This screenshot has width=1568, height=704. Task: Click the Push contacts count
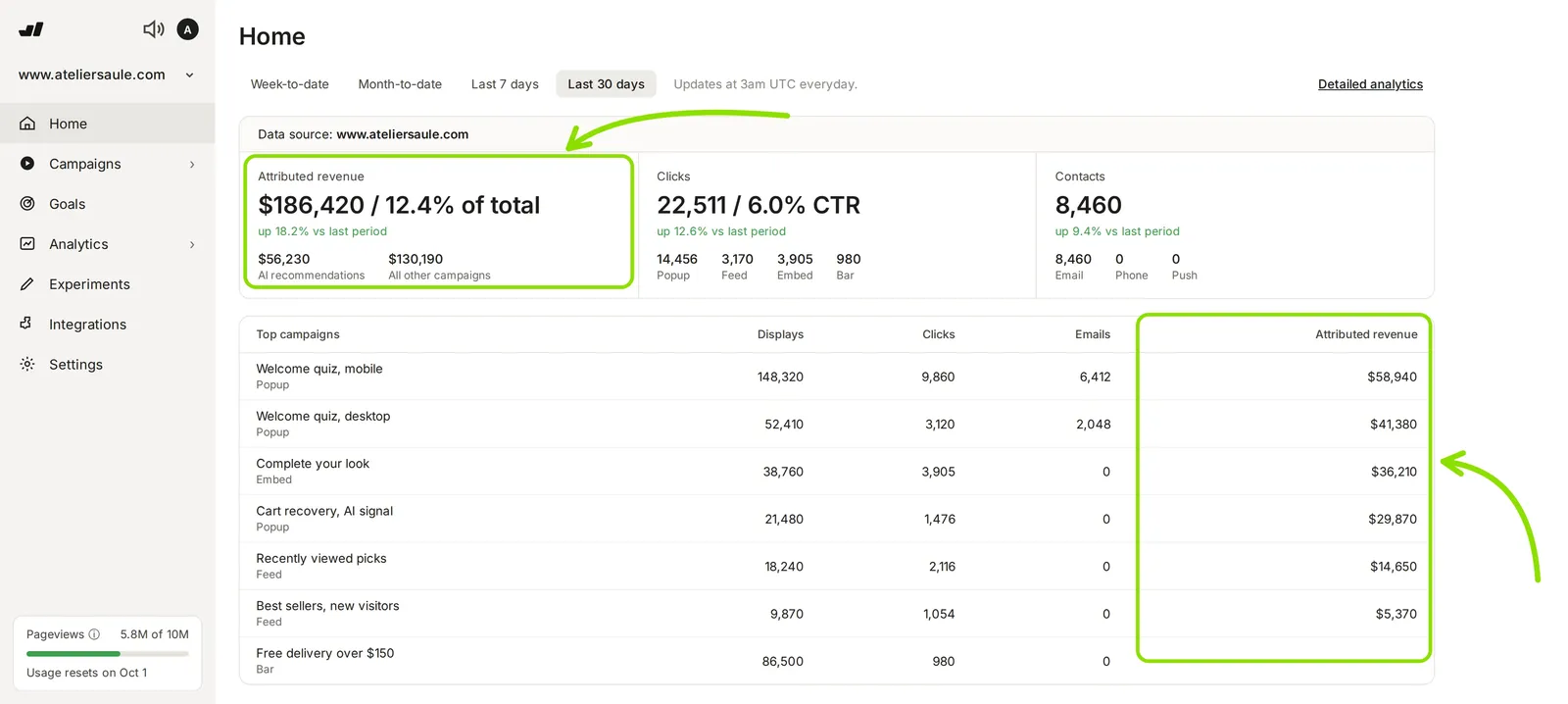pyautogui.click(x=1176, y=259)
